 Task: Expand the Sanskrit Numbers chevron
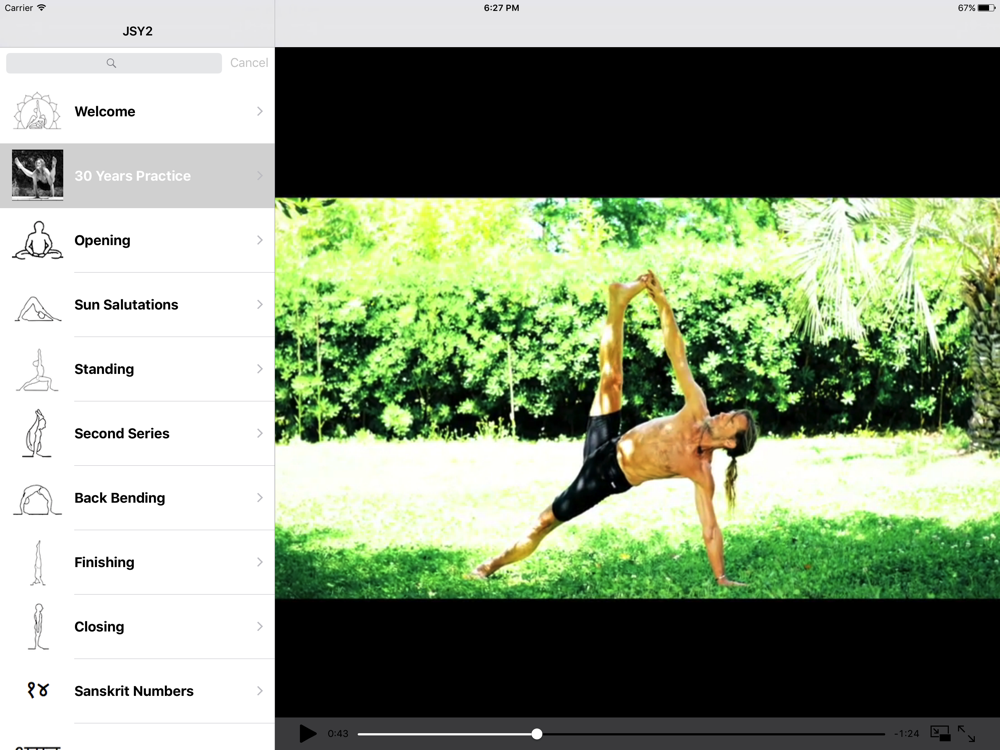[x=260, y=691]
